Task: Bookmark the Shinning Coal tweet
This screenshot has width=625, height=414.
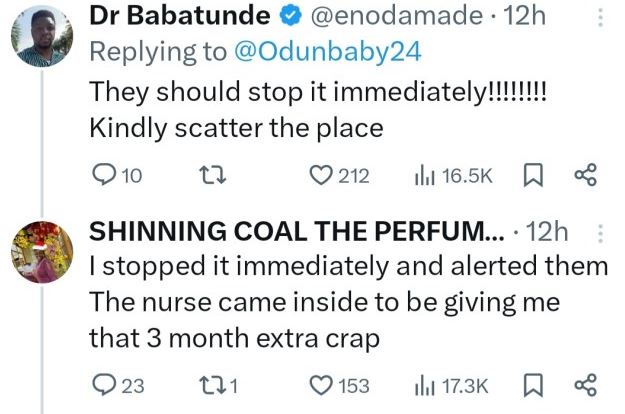Action: pyautogui.click(x=532, y=385)
